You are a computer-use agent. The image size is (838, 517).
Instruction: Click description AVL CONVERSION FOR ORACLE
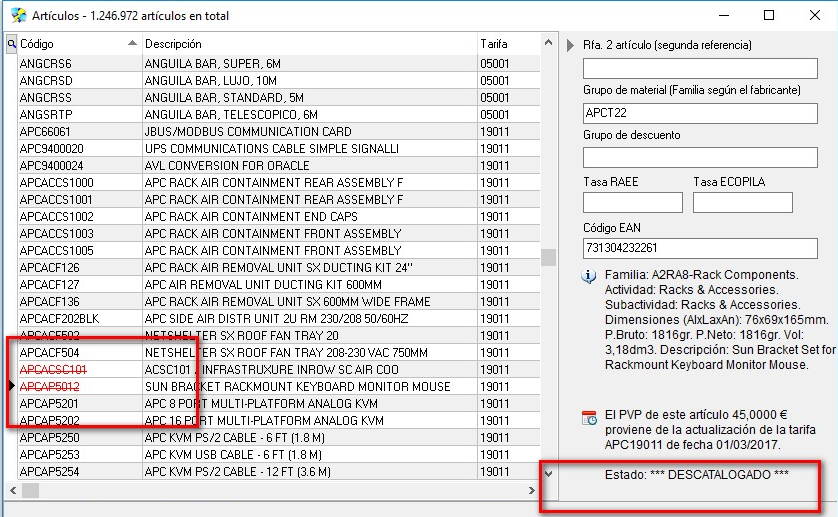pos(227,166)
